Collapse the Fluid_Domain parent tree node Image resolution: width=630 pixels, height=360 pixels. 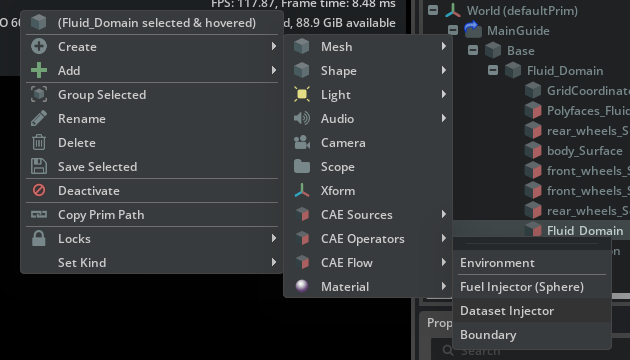pyautogui.click(x=493, y=70)
